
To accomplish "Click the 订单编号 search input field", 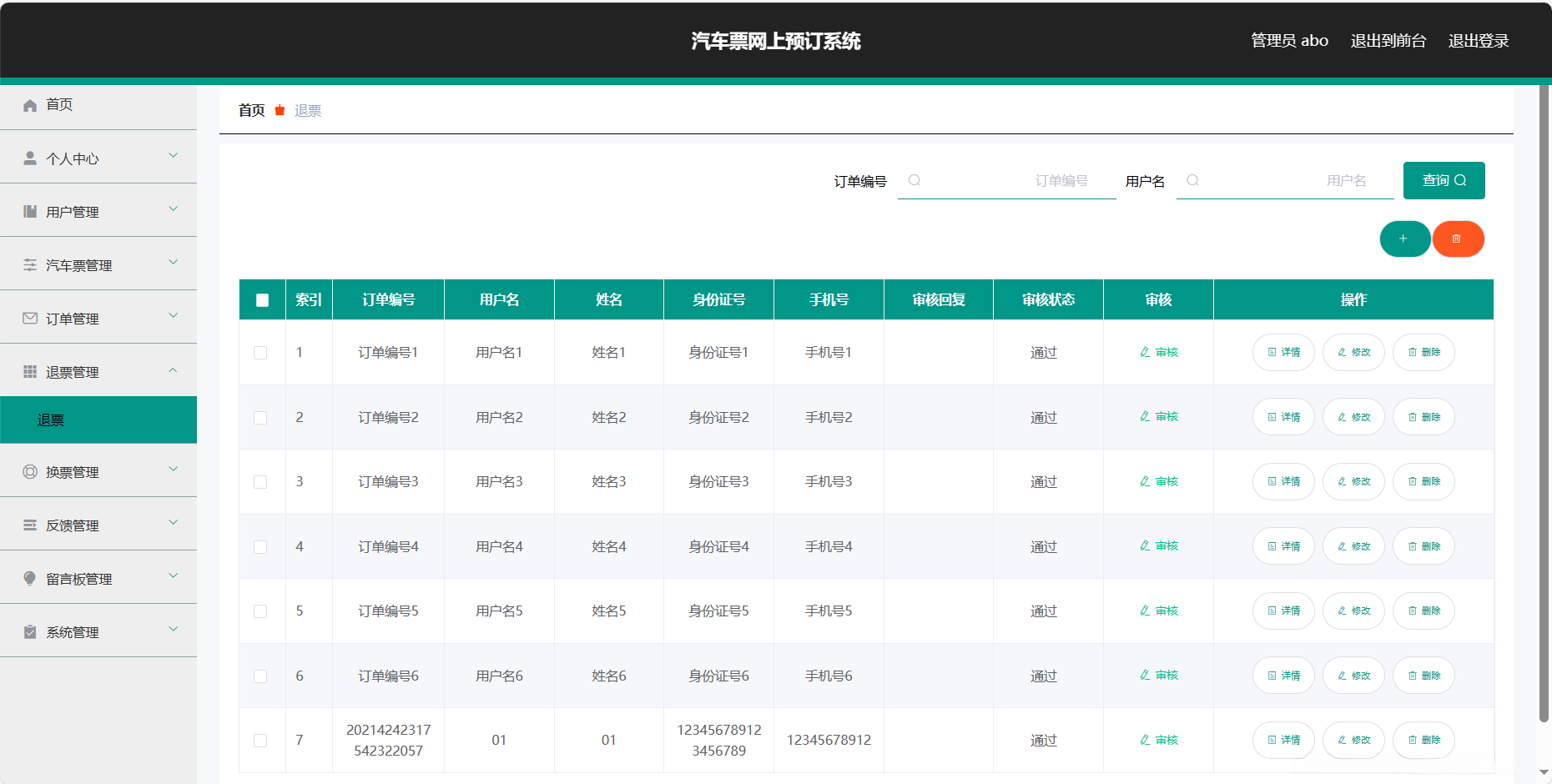I will point(1007,180).
